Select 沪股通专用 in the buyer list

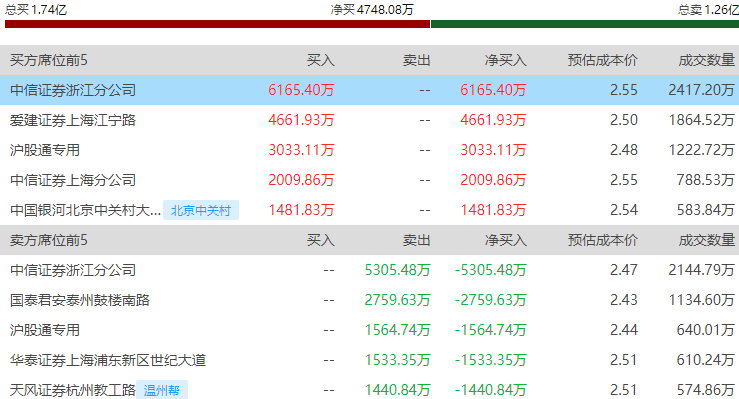coord(45,150)
